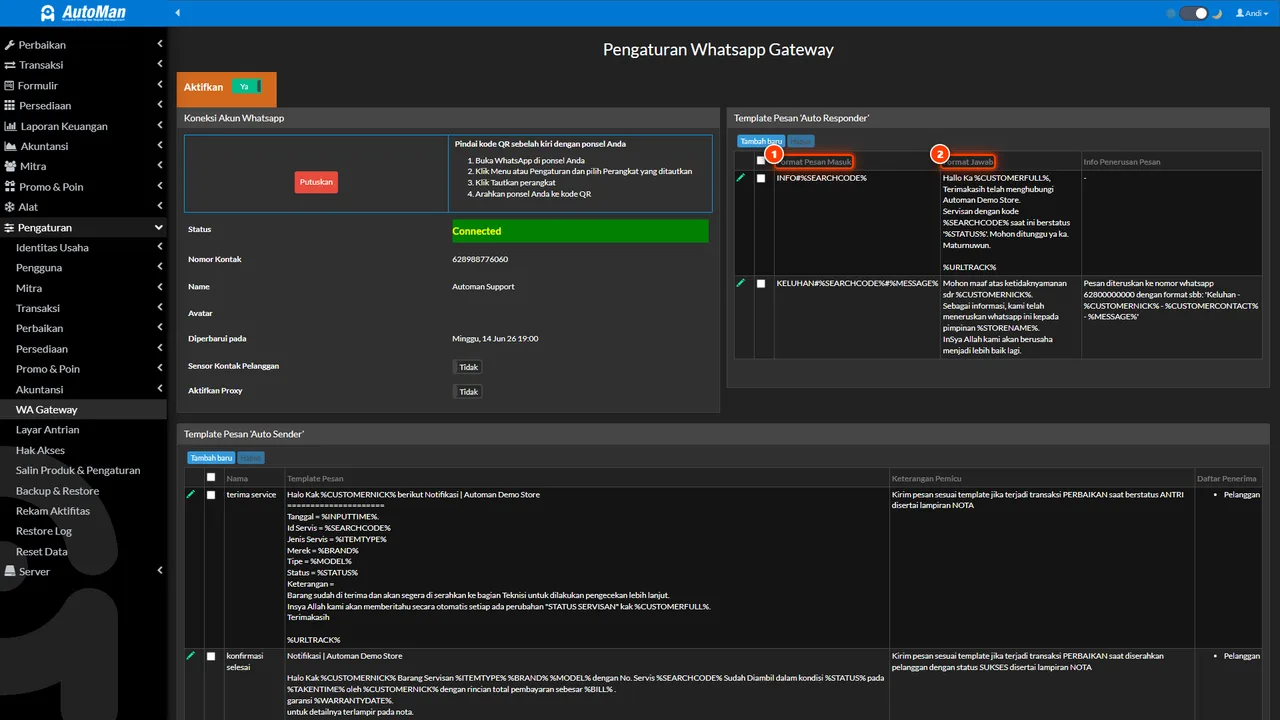1280x720 pixels.
Task: Expand the Laporan Keuangan menu chevron
Action: pyautogui.click(x=160, y=126)
